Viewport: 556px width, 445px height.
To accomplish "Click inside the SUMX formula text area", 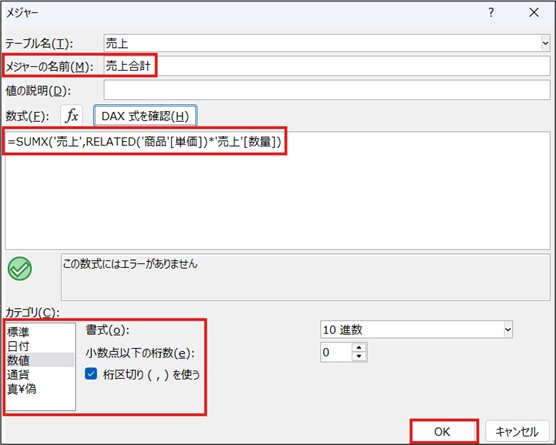I will click(277, 190).
